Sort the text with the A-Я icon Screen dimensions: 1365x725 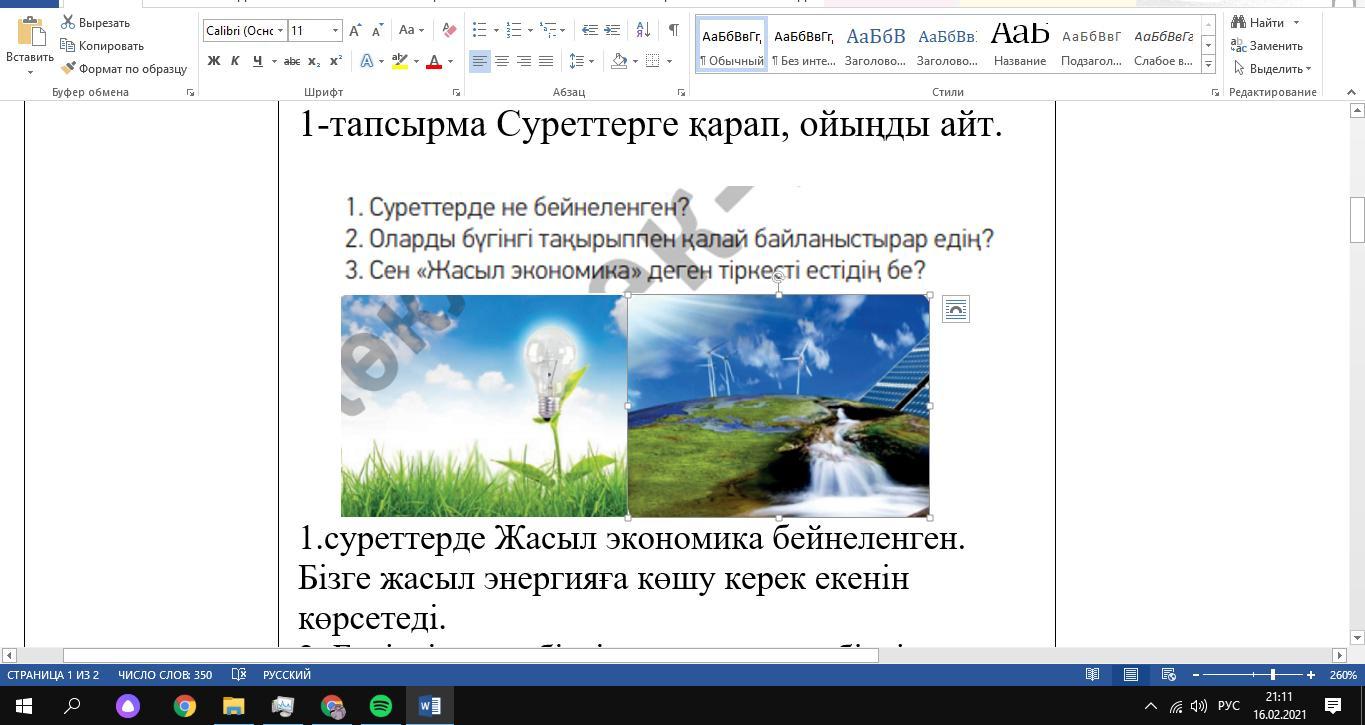[643, 30]
